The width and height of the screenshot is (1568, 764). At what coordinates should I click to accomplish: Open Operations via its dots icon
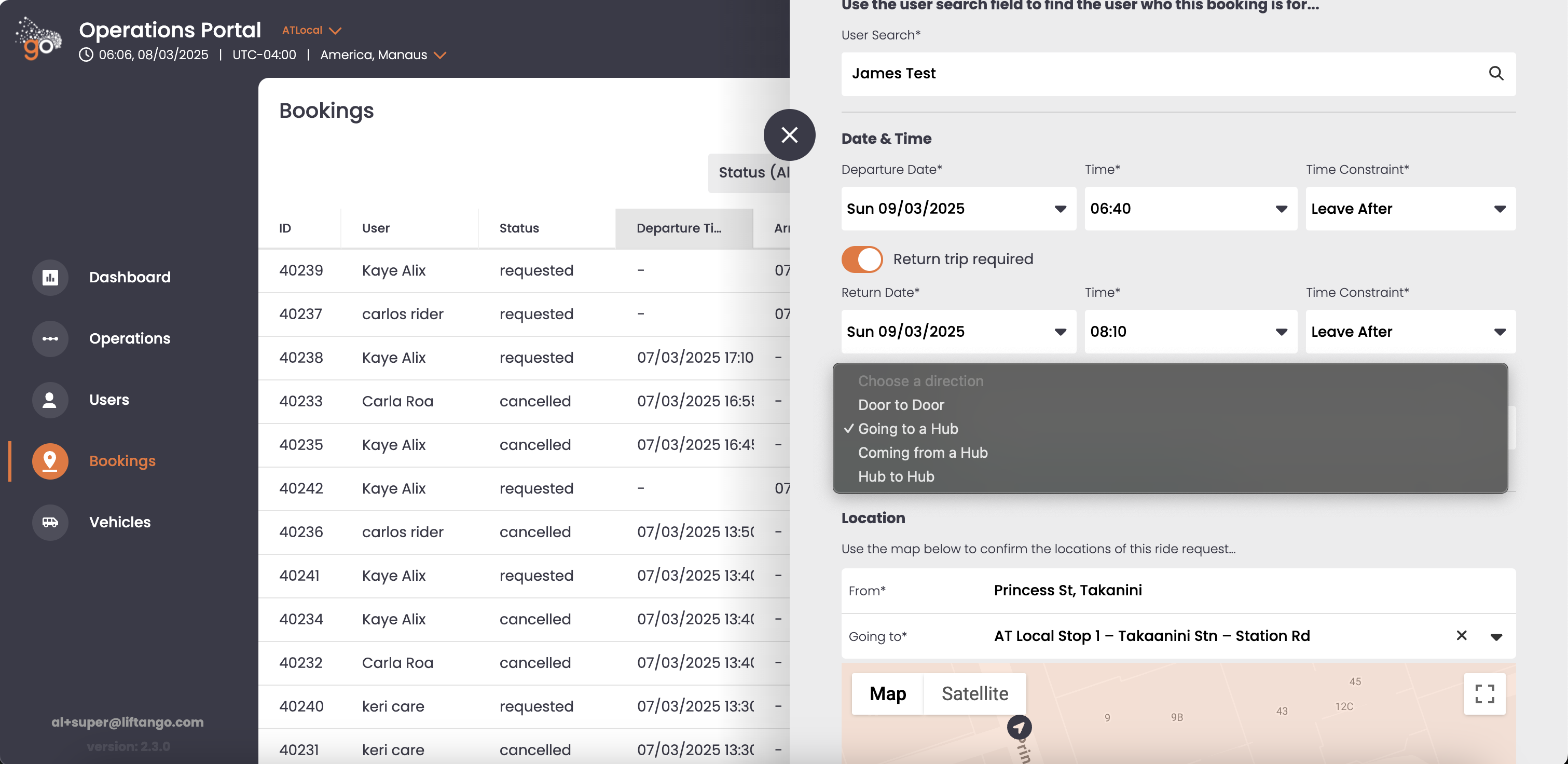pos(50,338)
